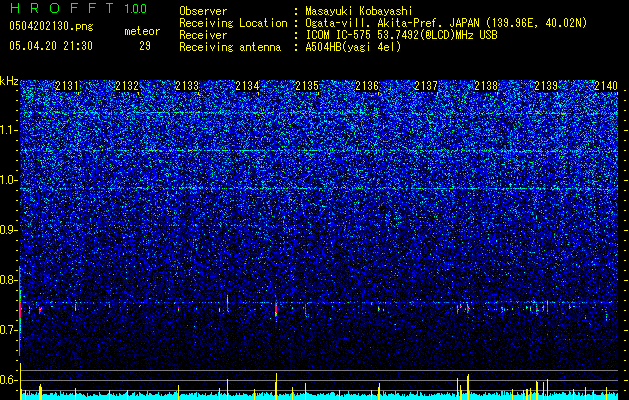The image size is (629, 400).
Task: Click the kHz axis unit label
Action: pos(9,81)
